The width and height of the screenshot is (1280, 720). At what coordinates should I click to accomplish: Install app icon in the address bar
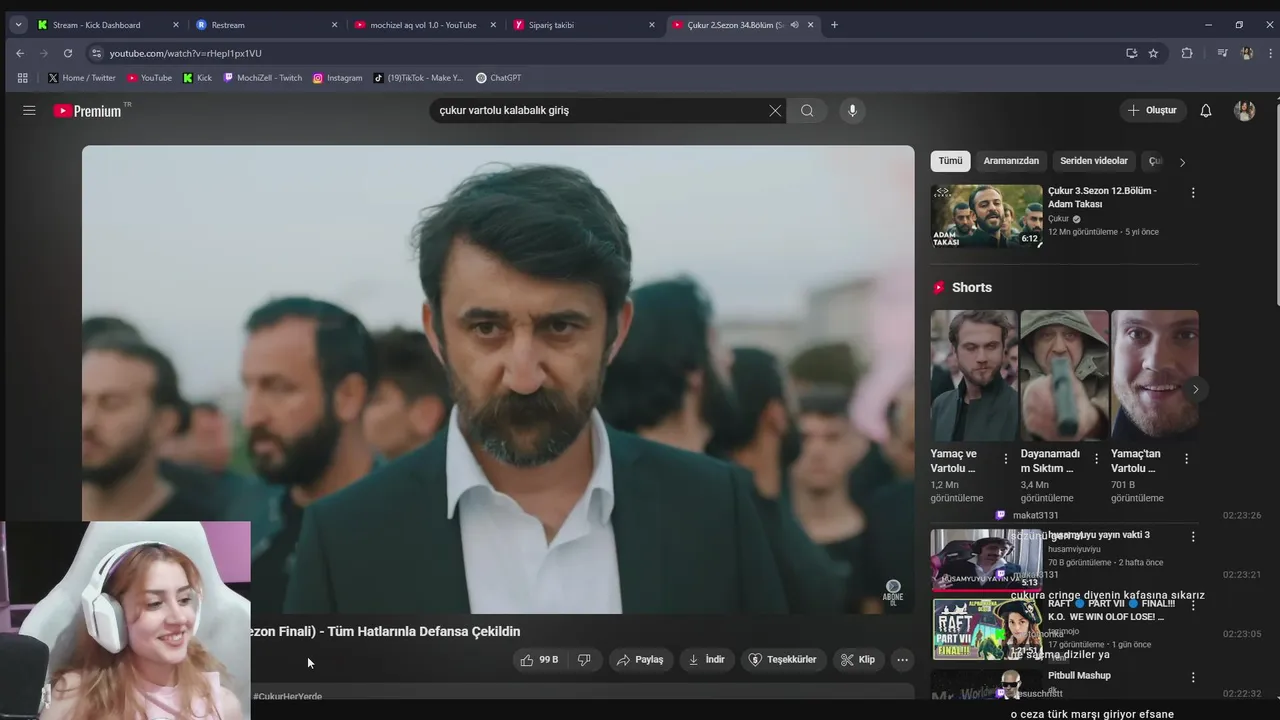pos(1132,53)
